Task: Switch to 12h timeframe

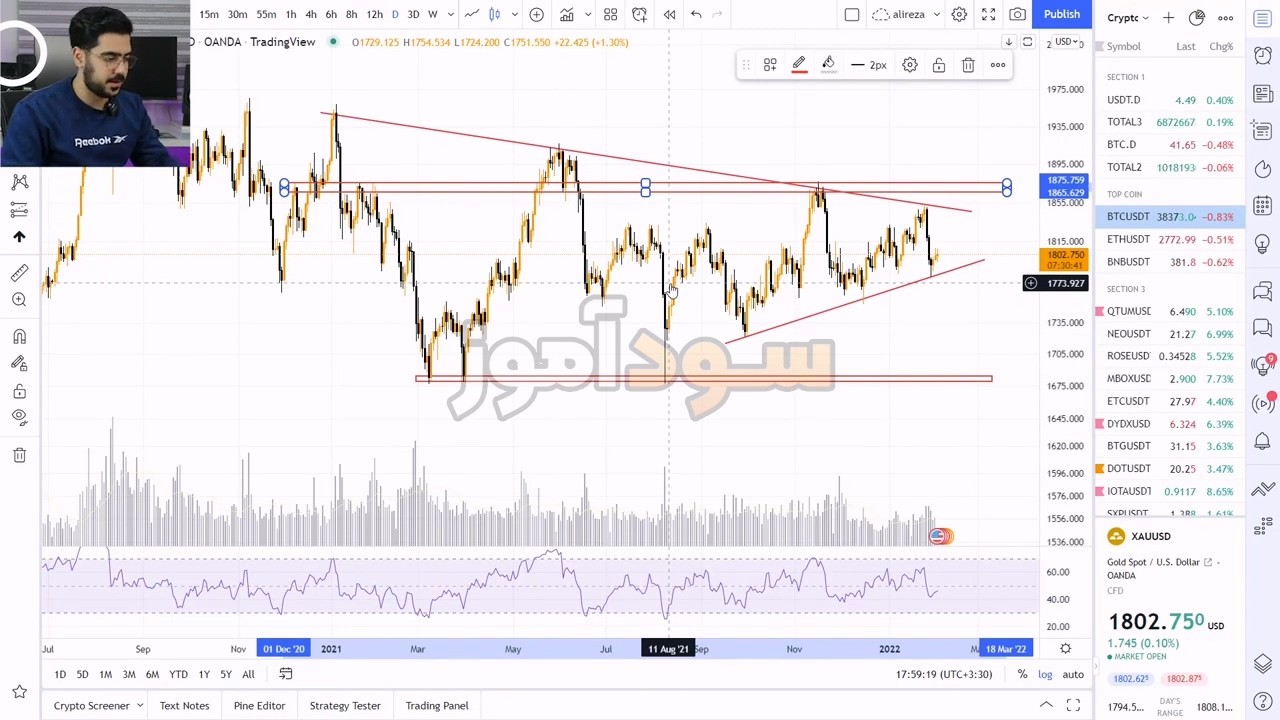Action: [374, 14]
